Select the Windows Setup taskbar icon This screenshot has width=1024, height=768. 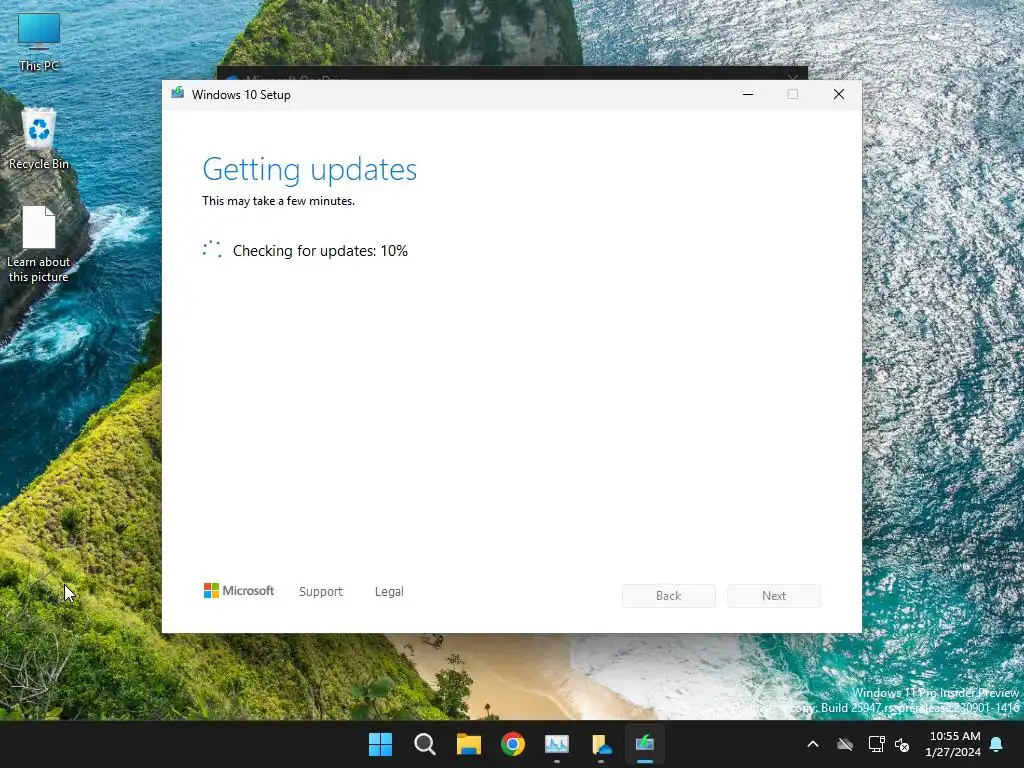(645, 744)
